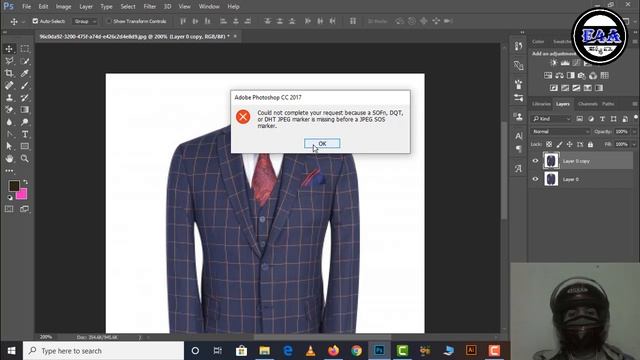Open Adobe Illustrator from taskbar

pyautogui.click(x=471, y=351)
